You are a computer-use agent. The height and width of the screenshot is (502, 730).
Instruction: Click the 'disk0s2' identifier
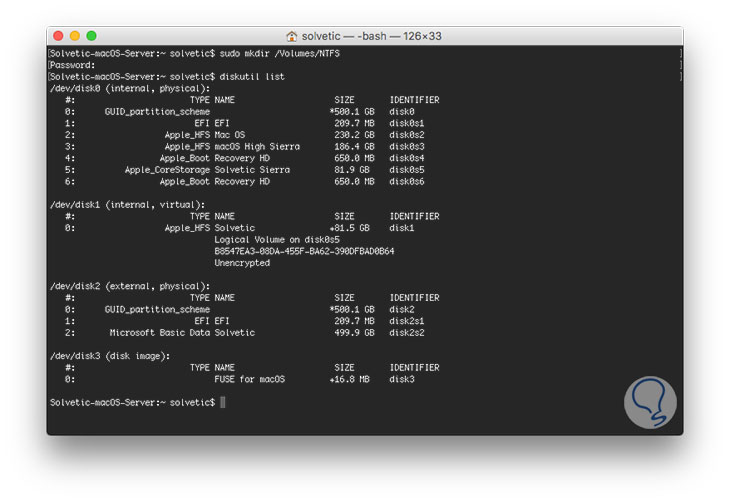click(x=406, y=135)
